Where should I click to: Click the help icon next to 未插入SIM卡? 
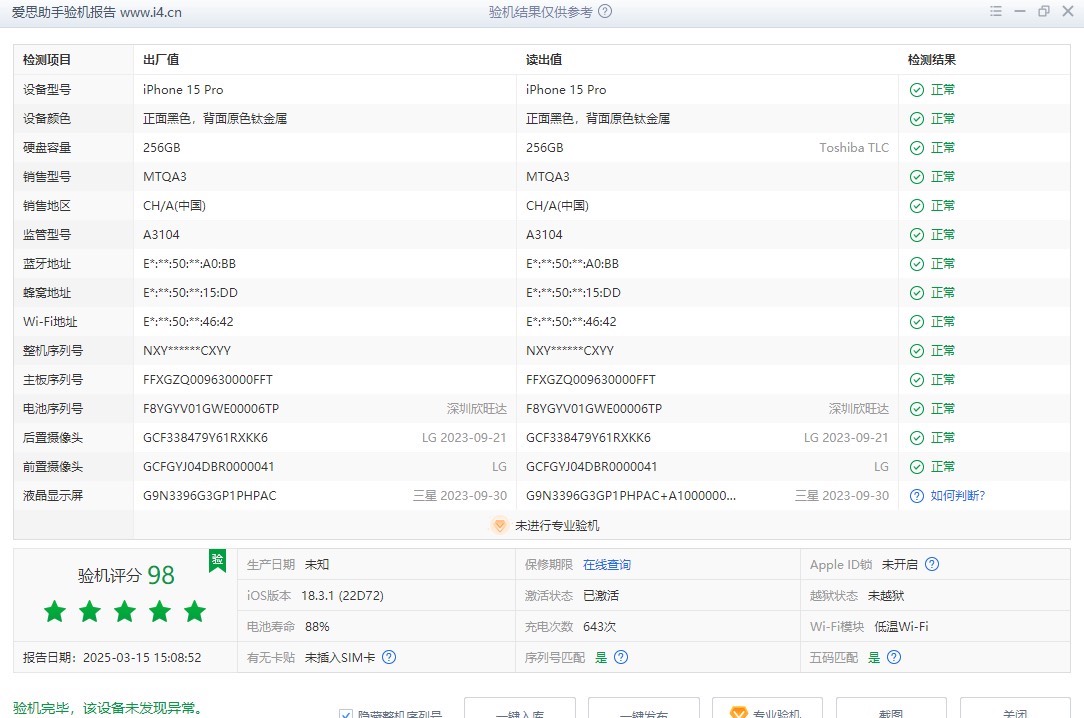[x=389, y=657]
